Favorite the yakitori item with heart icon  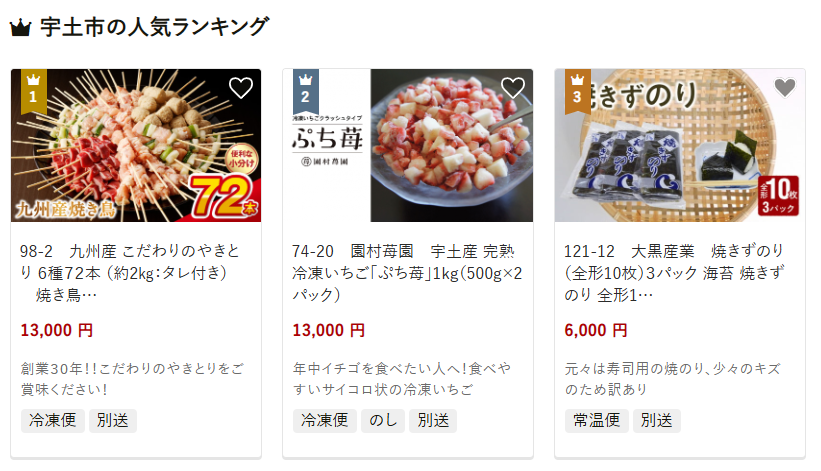click(241, 88)
